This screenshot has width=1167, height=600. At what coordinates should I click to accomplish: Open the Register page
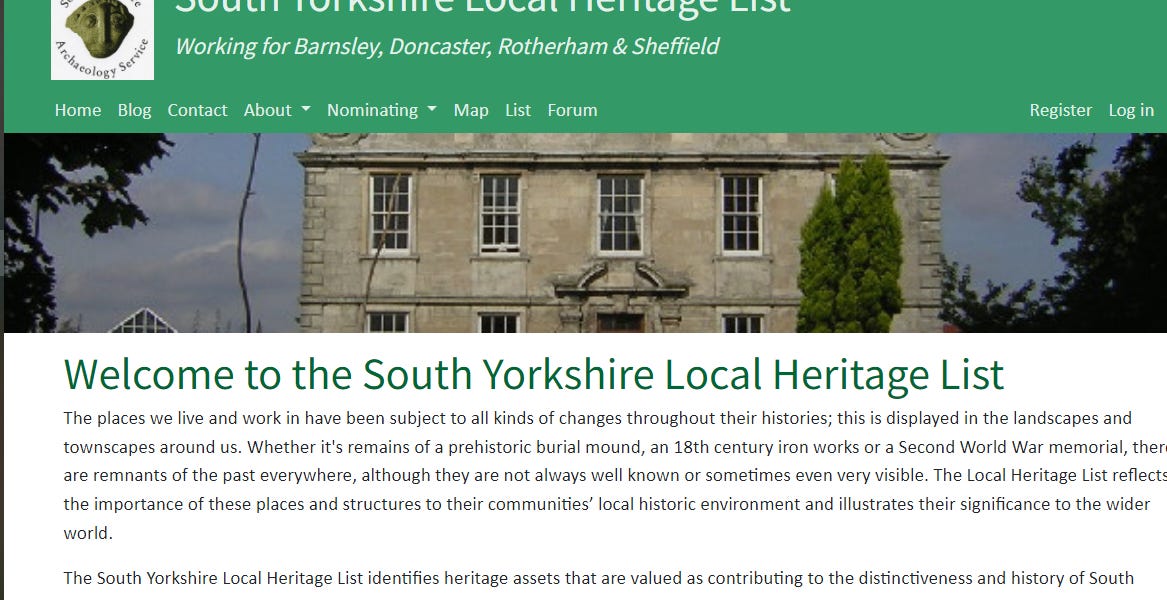(1061, 110)
